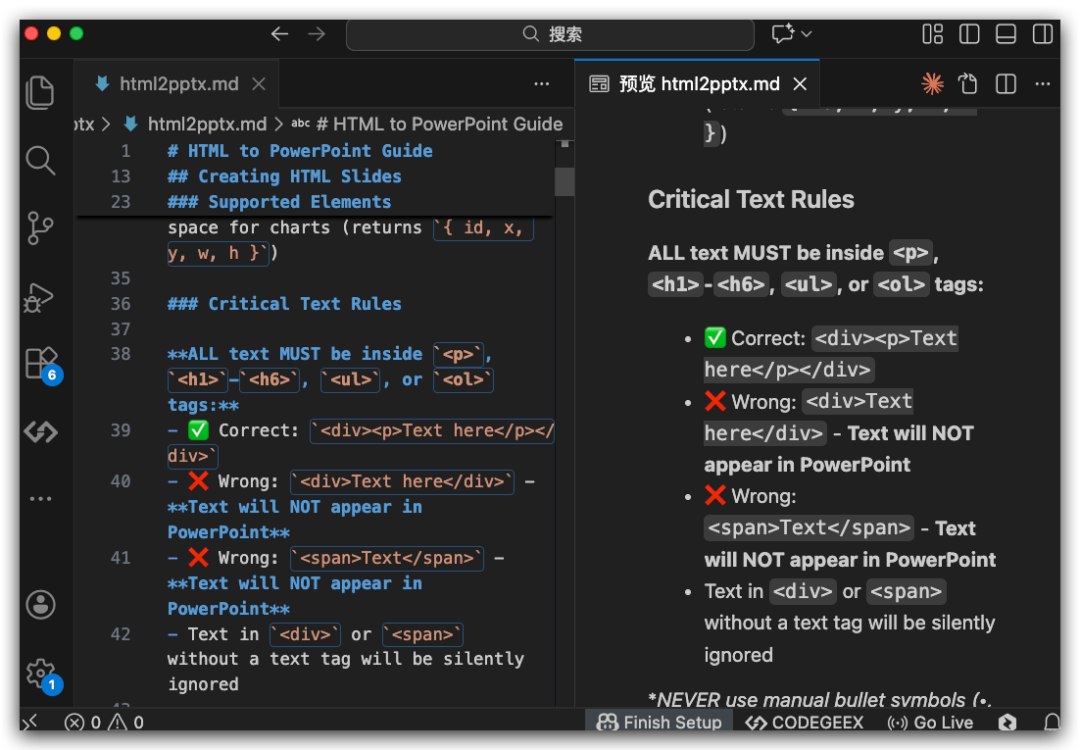This screenshot has width=1080, height=750.
Task: Toggle the bottom panel layout button
Action: click(x=1006, y=34)
